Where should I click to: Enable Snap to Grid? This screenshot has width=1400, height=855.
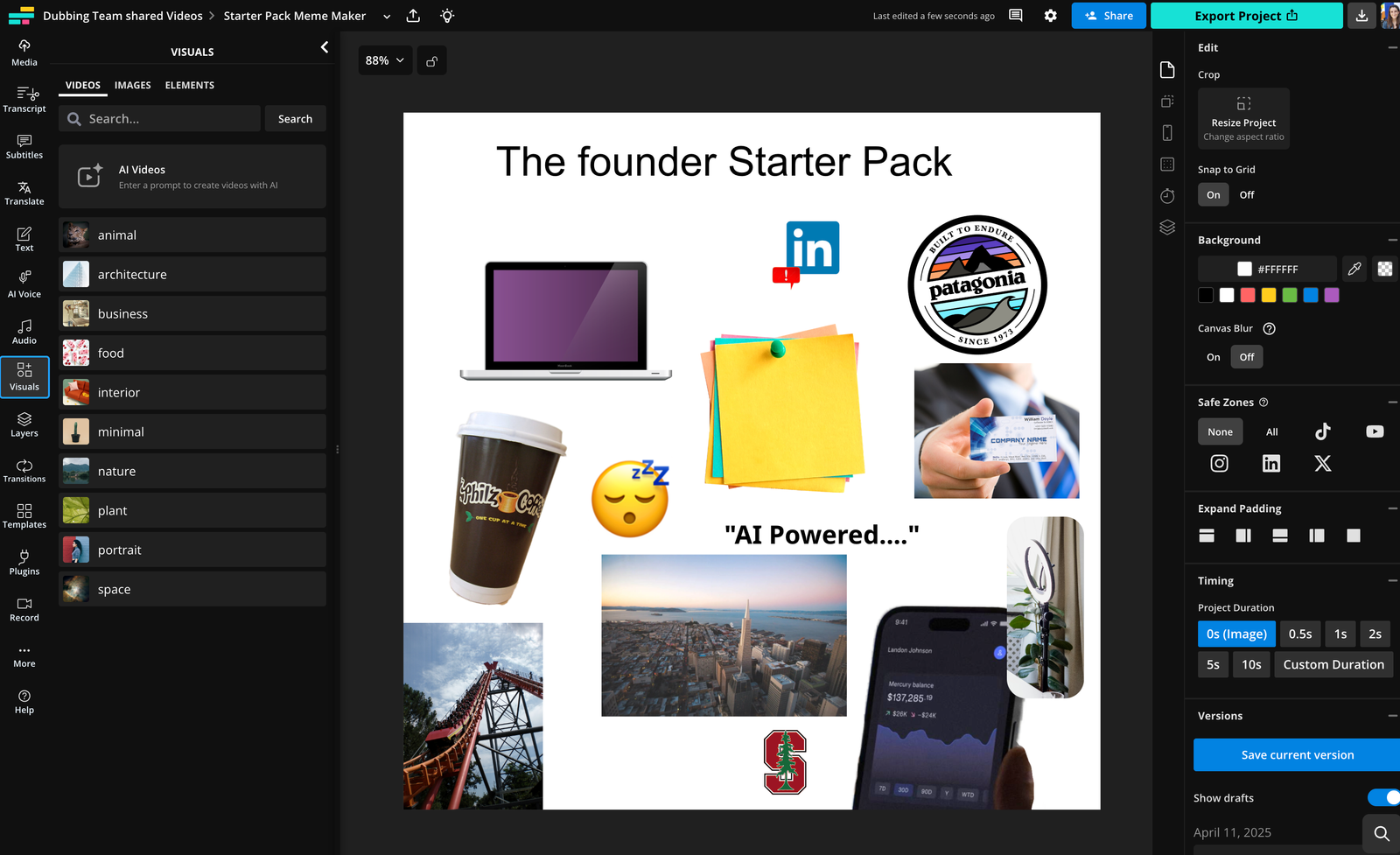[x=1213, y=194]
